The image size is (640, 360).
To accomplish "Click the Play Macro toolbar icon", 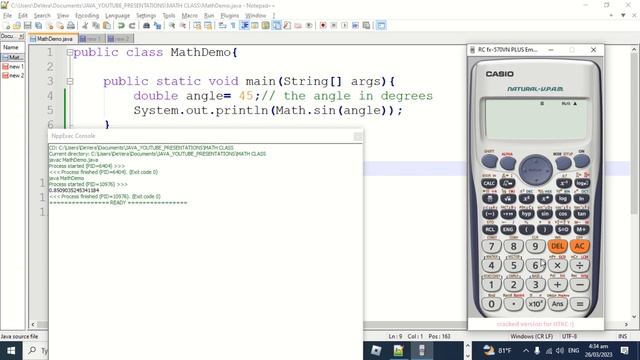I will [x=344, y=26].
